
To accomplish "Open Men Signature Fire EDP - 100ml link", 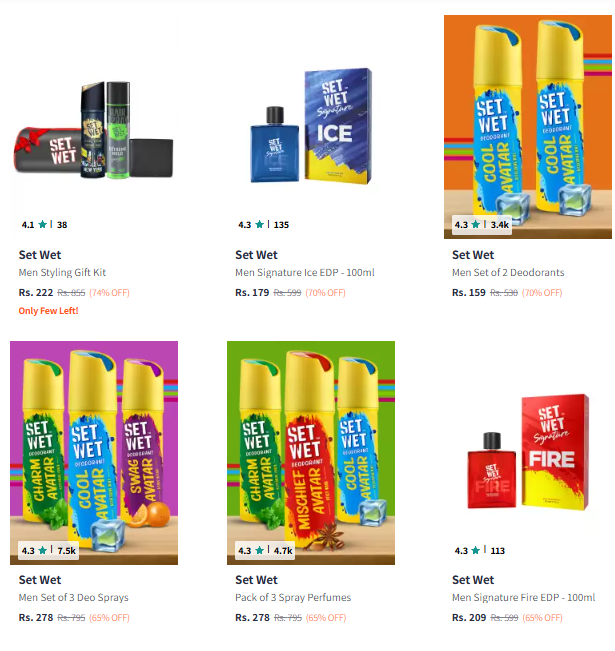I will tap(523, 597).
